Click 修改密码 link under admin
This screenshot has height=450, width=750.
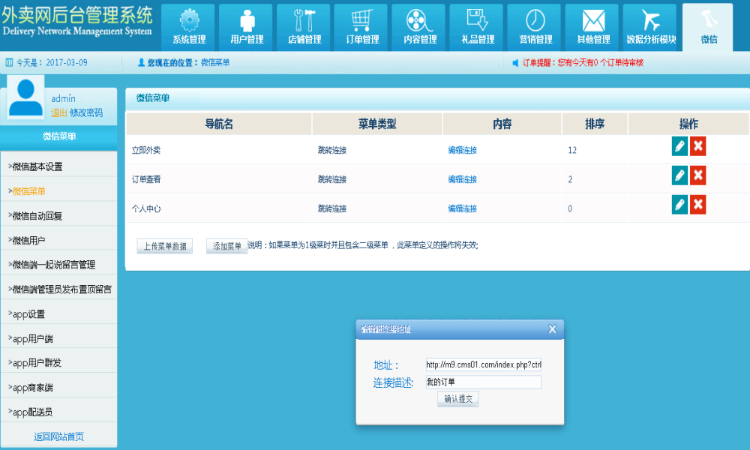[85, 113]
